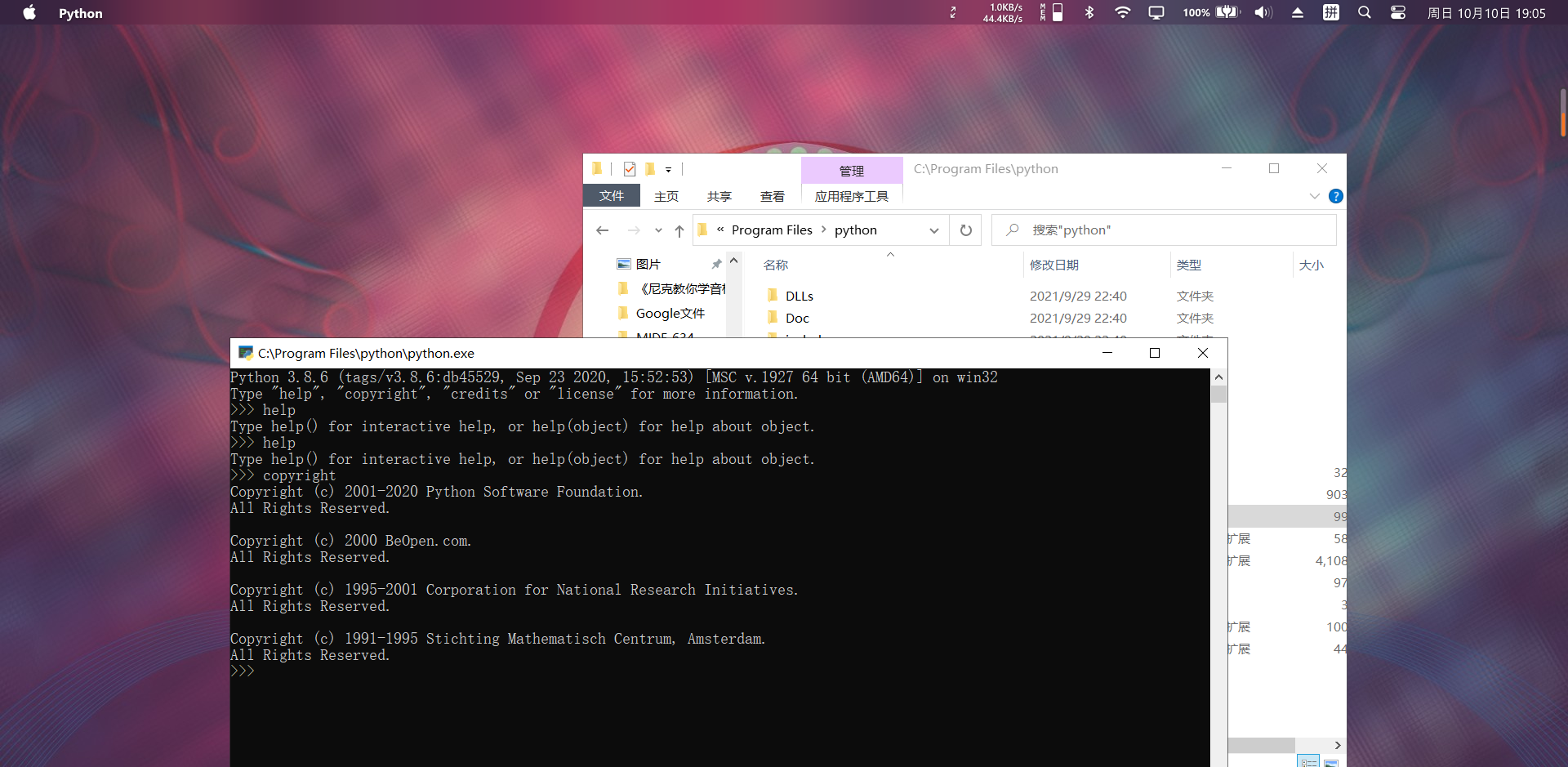The width and height of the screenshot is (1568, 767).
Task: Switch to the 主页 ribbon tab
Action: pos(666,196)
